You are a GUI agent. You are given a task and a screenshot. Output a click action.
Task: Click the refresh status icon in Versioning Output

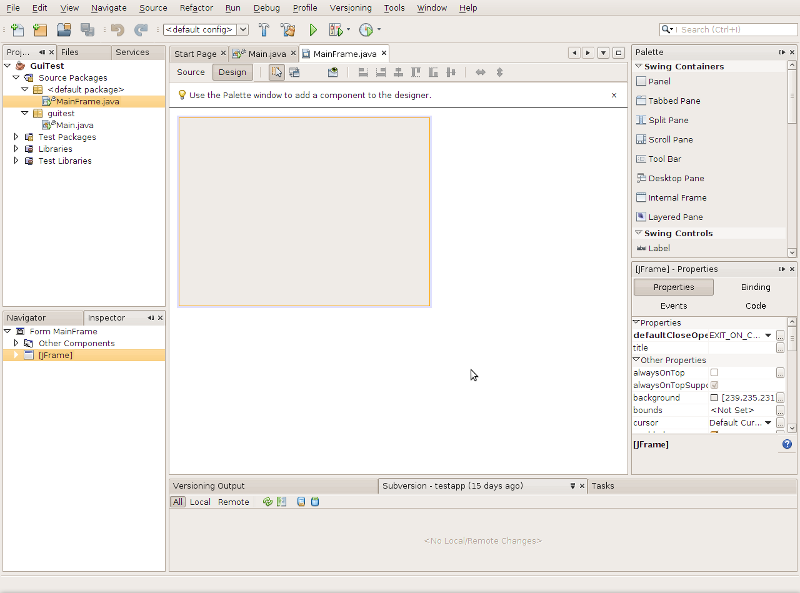click(267, 502)
